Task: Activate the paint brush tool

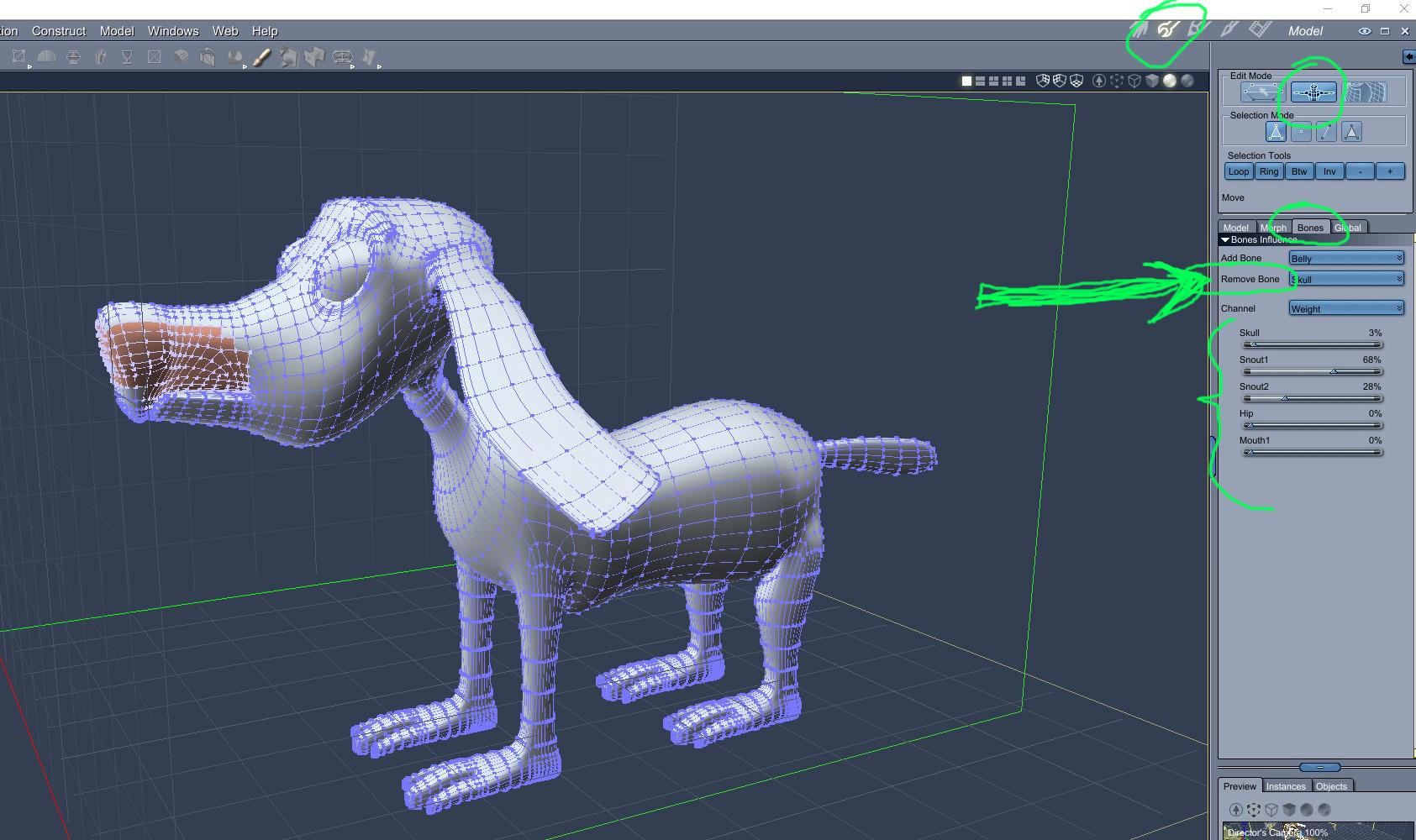Action: tap(261, 57)
